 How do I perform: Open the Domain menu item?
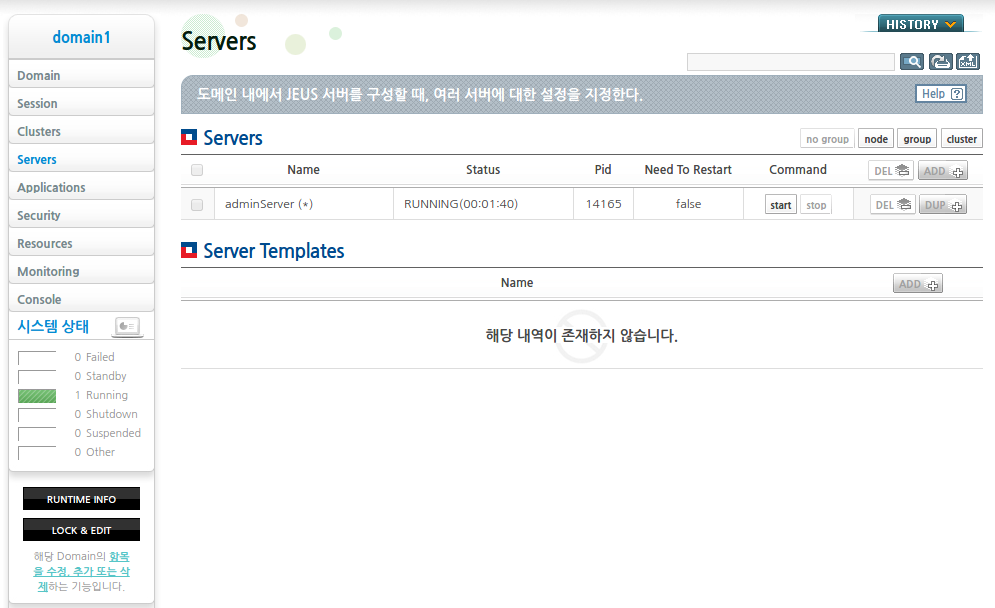(81, 75)
